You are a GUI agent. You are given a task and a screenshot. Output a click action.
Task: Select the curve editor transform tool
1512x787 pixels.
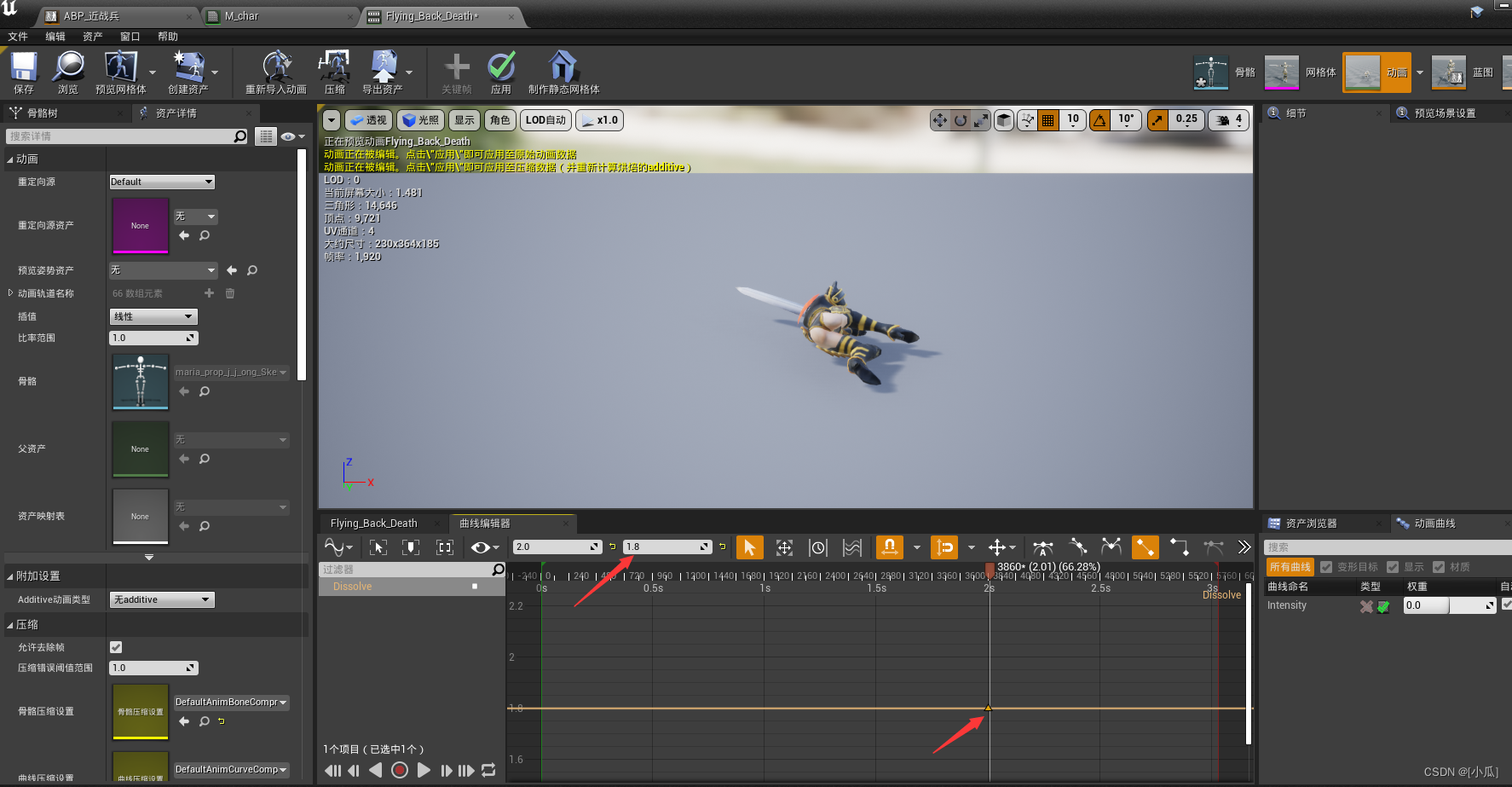(x=785, y=547)
